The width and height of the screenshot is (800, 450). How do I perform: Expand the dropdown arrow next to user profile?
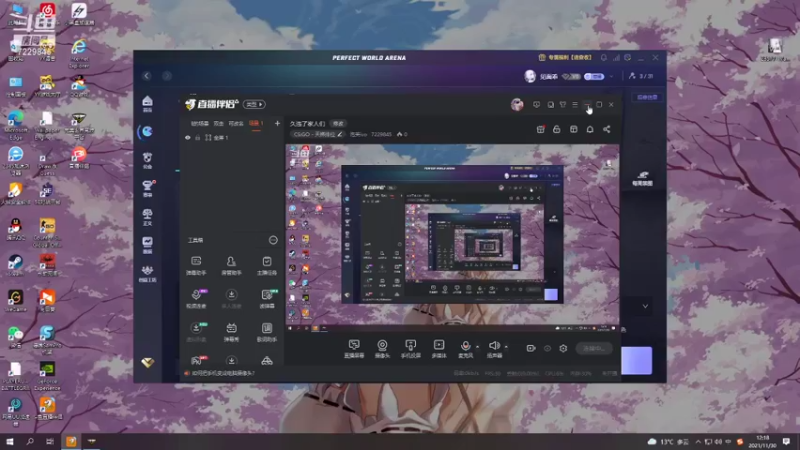[x=612, y=77]
